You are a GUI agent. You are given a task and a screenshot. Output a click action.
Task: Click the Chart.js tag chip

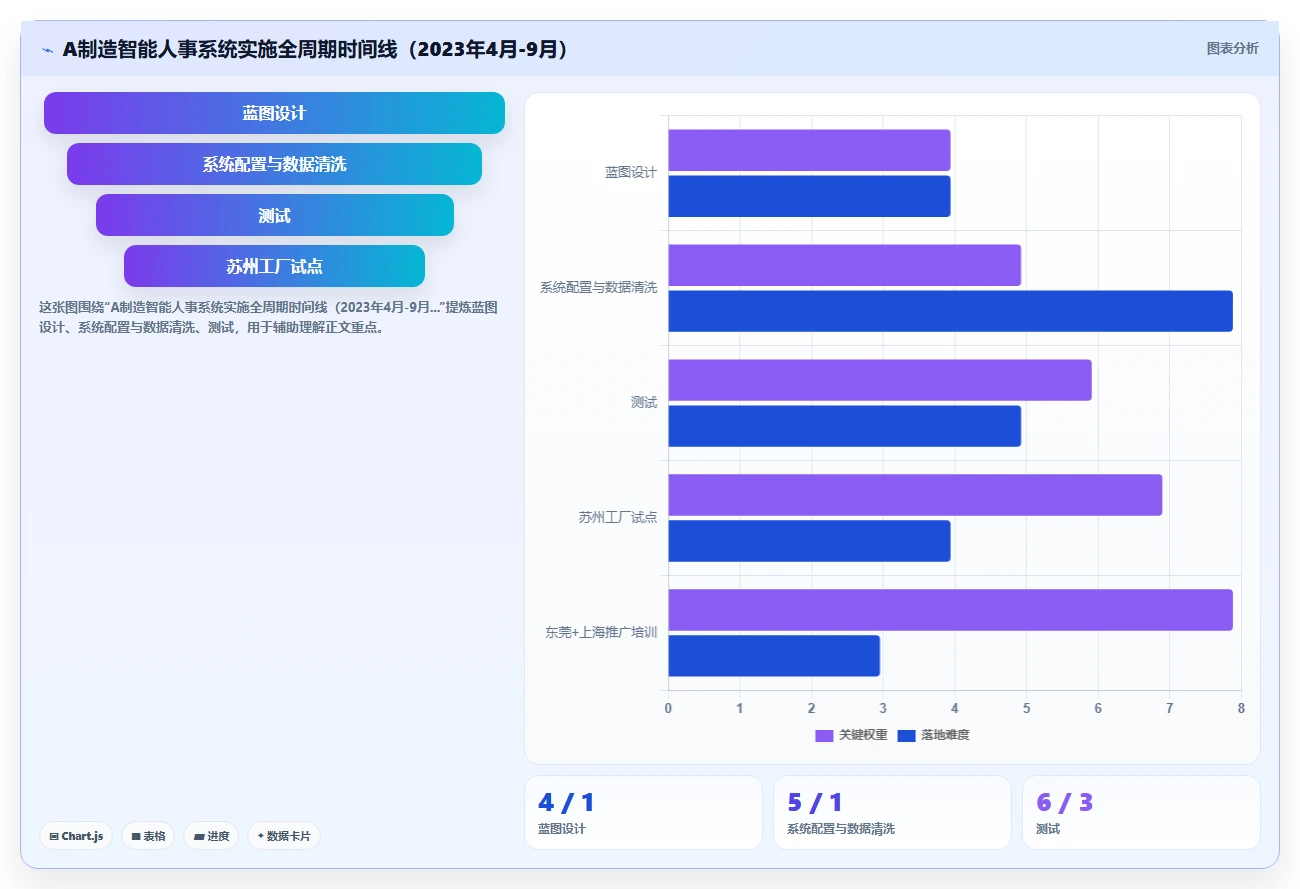[x=76, y=836]
